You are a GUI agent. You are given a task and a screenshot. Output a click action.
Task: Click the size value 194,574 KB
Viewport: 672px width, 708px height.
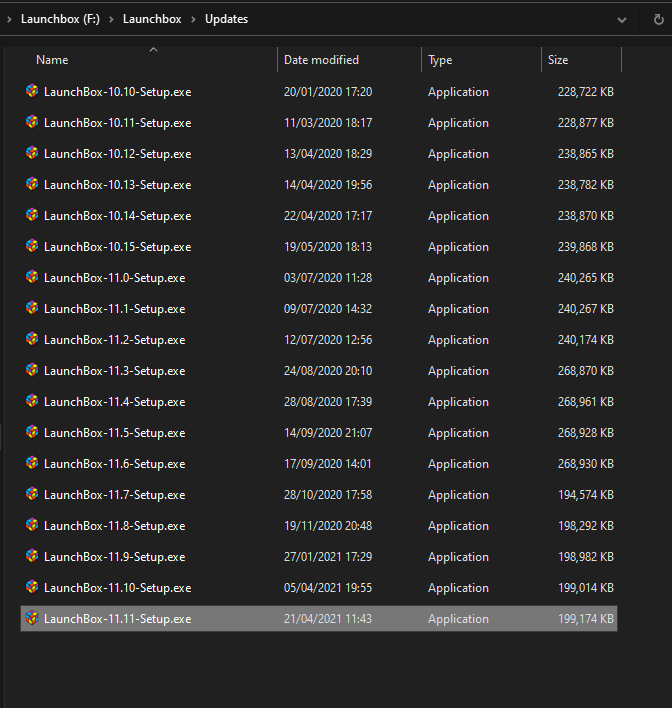(x=586, y=495)
